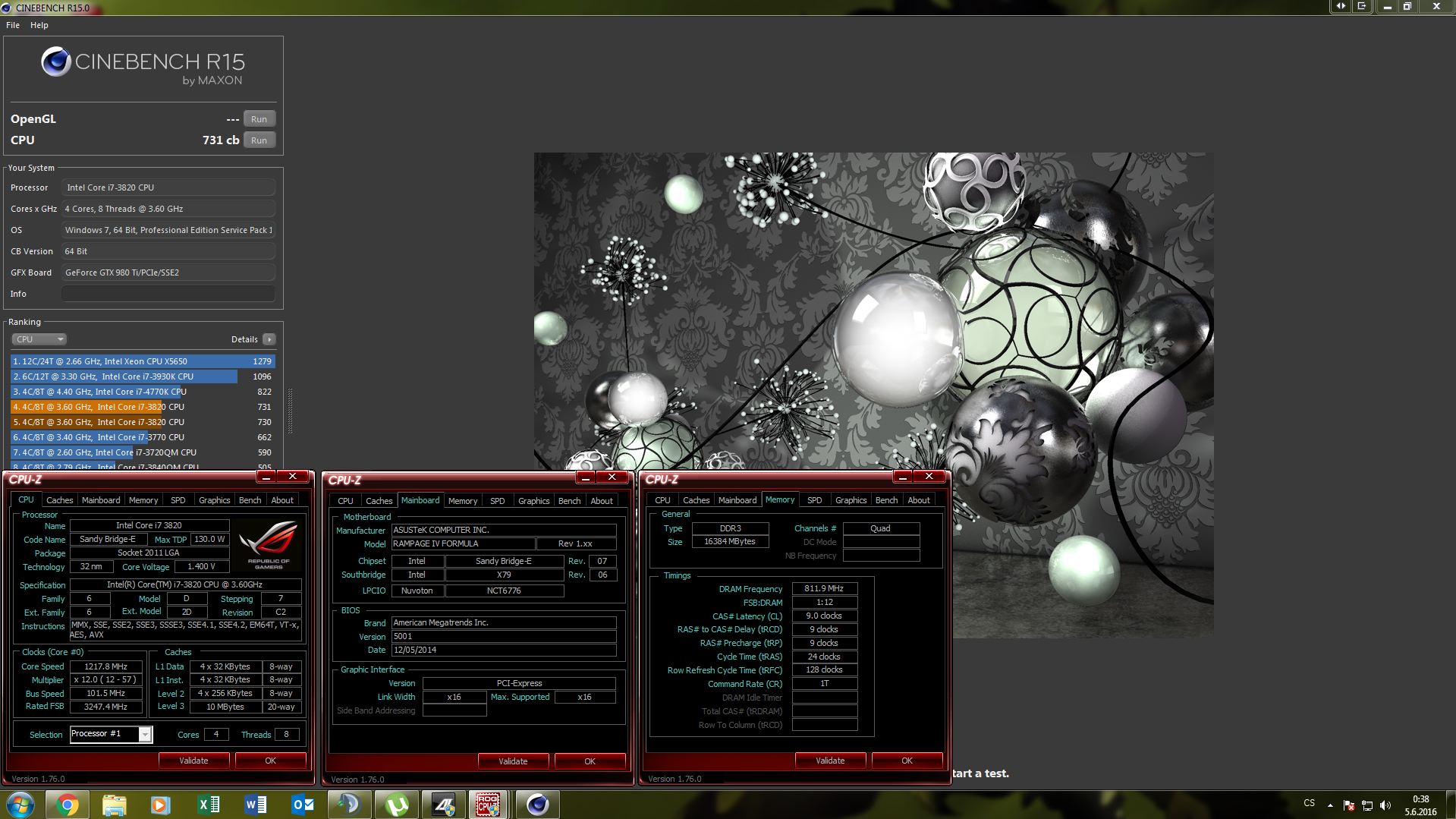Open About tab in CPU-Z Memory window

coord(919,500)
